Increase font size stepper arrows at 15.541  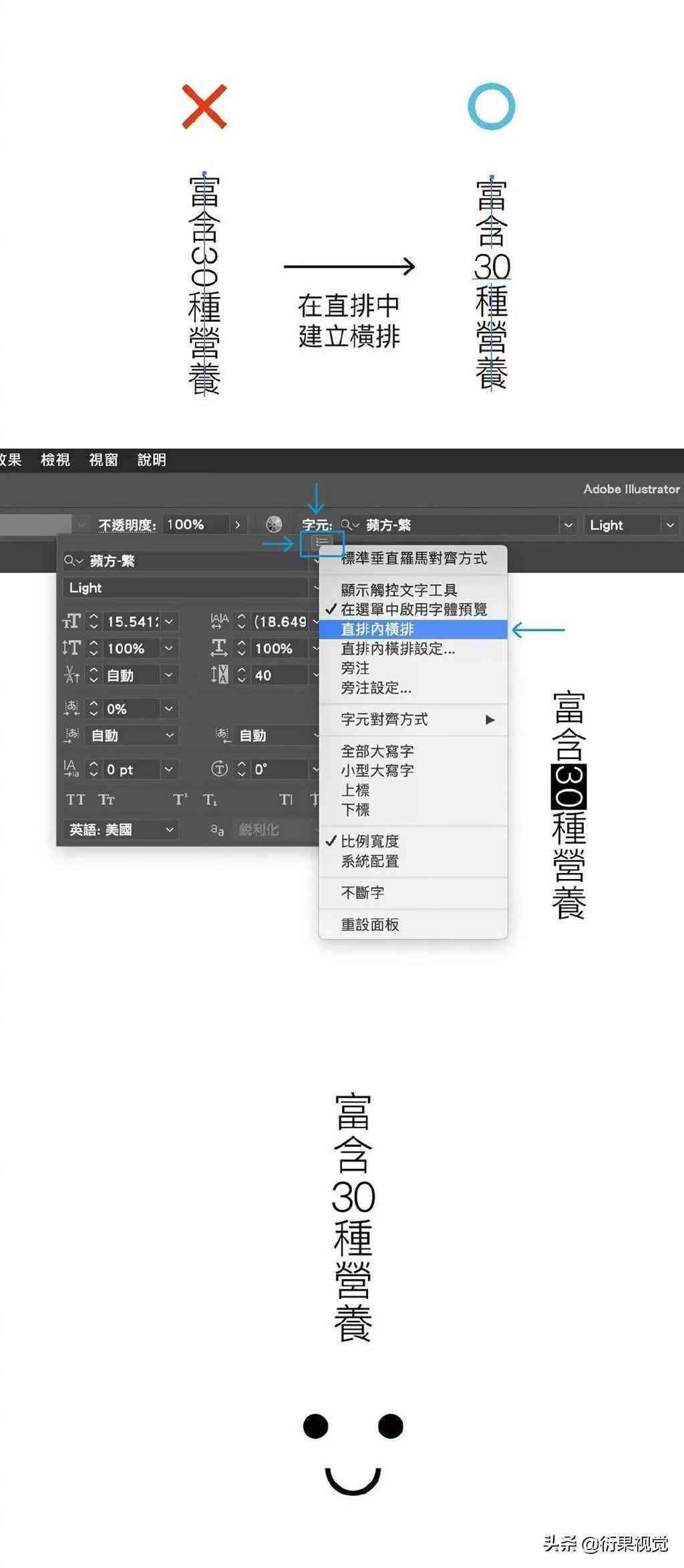point(94,621)
